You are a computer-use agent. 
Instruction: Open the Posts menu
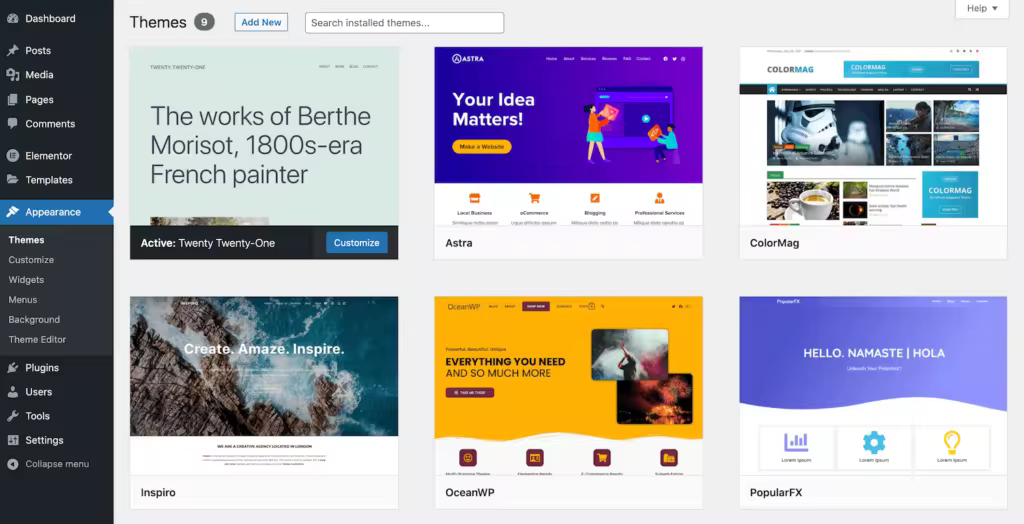click(x=57, y=50)
